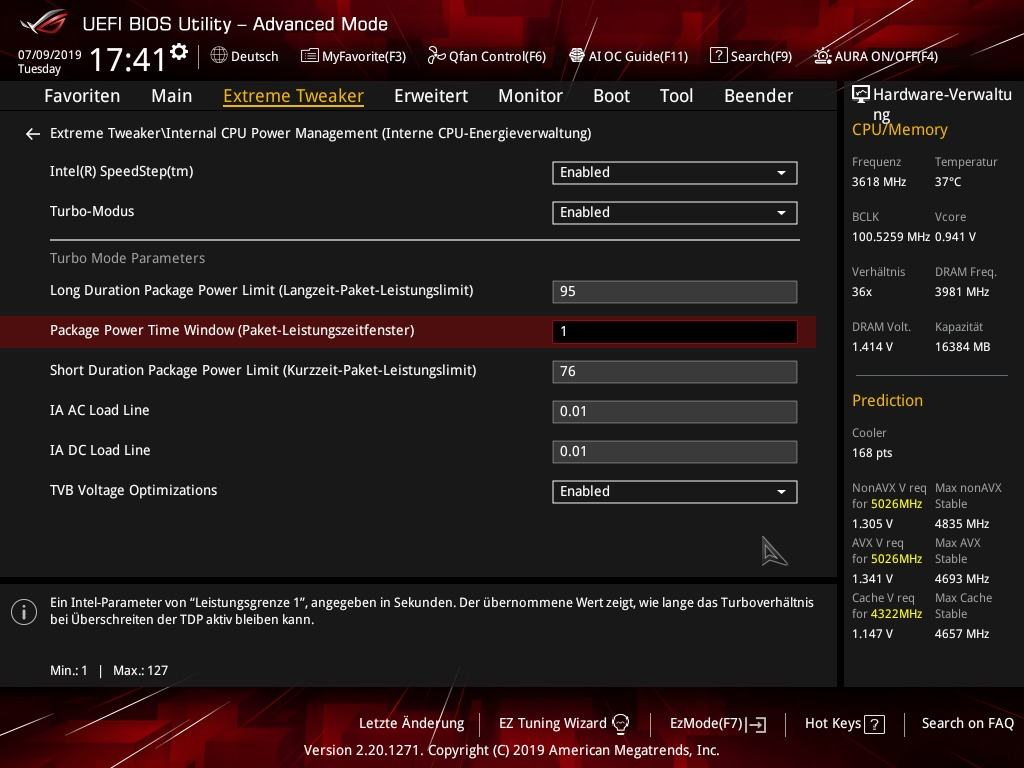
Task: Open the Beenden tab
Action: (x=759, y=96)
